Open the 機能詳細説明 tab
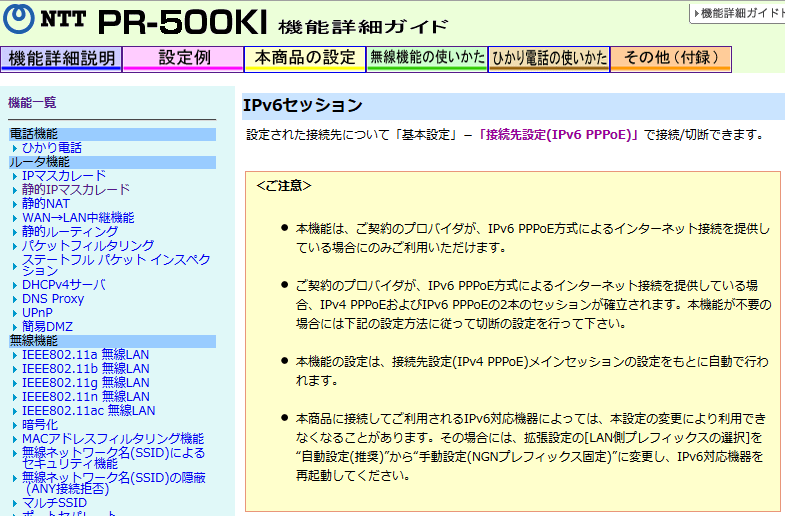The width and height of the screenshot is (785, 516). click(x=61, y=59)
